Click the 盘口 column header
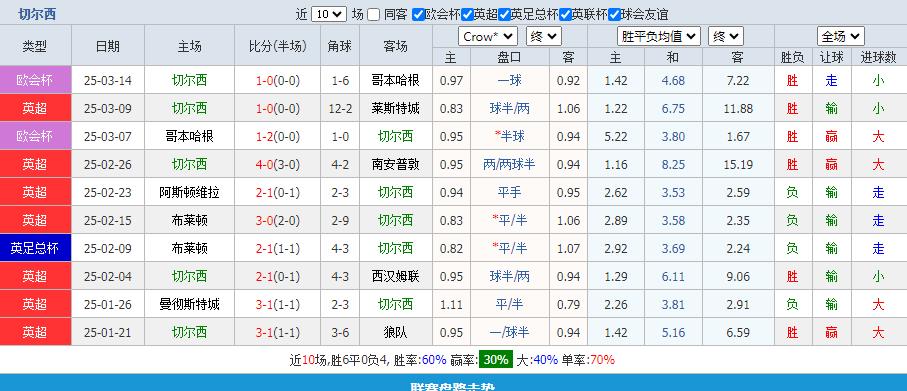The width and height of the screenshot is (907, 391). (x=510, y=57)
